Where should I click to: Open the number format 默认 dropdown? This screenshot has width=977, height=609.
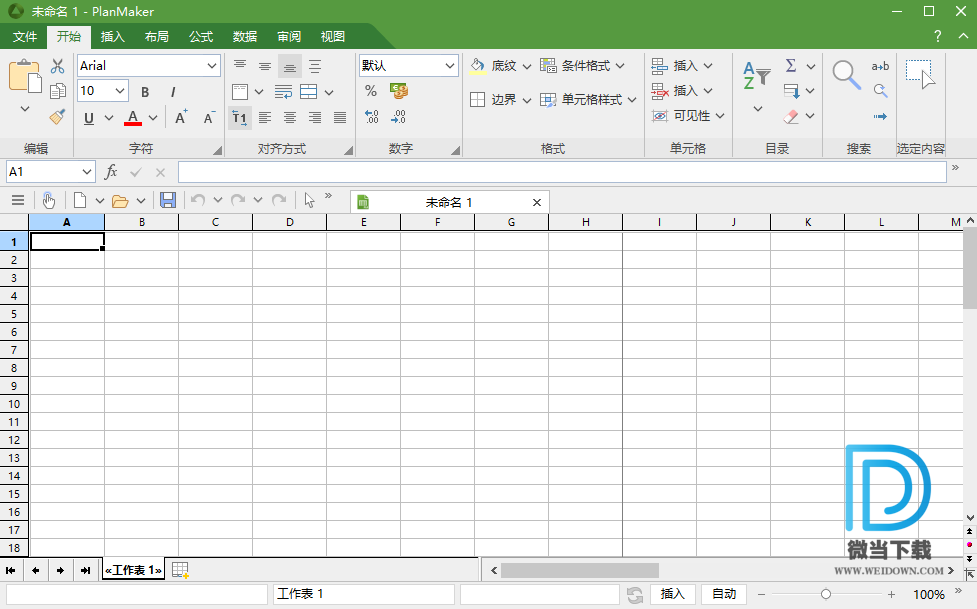pos(450,65)
